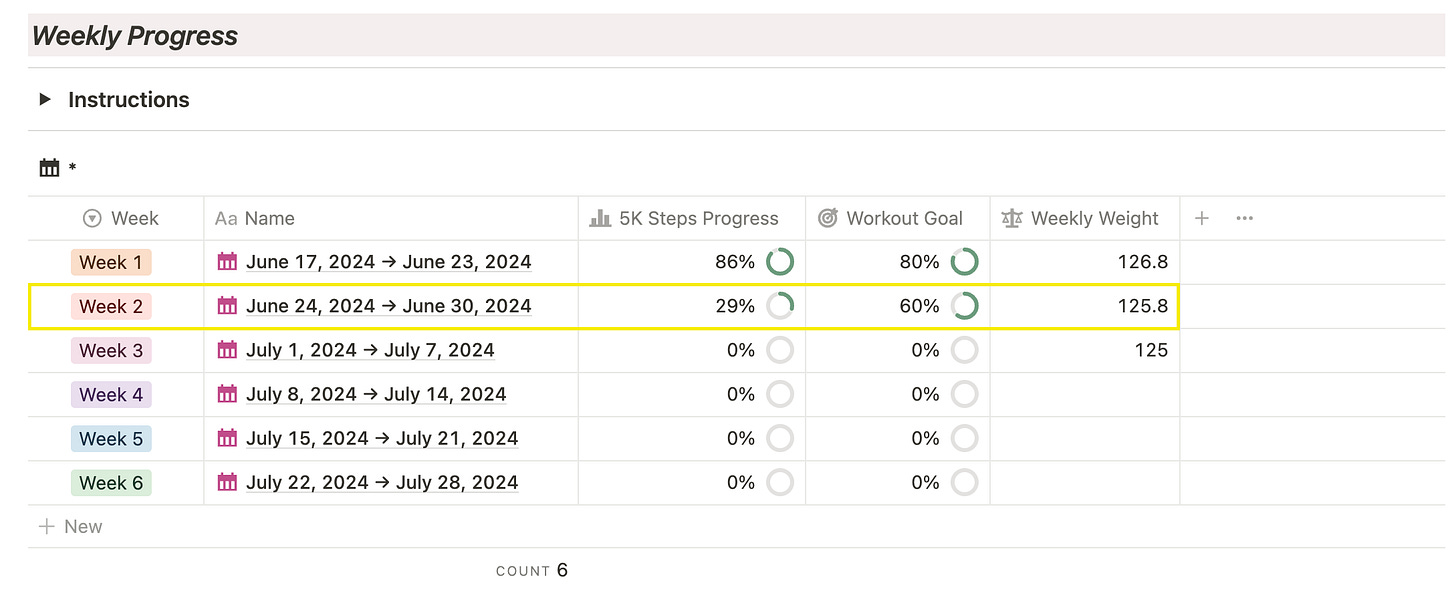Click the calendar icon beside June 17 entry
This screenshot has height=594, width=1456.
227,262
